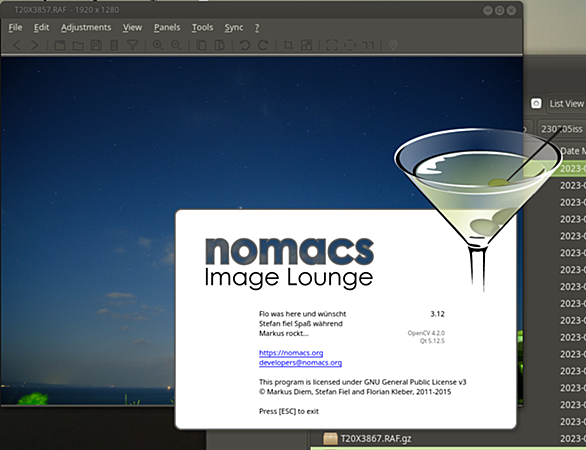This screenshot has width=586, height=450.
Task: Click the 1:1 actual size icon
Action: tap(368, 45)
